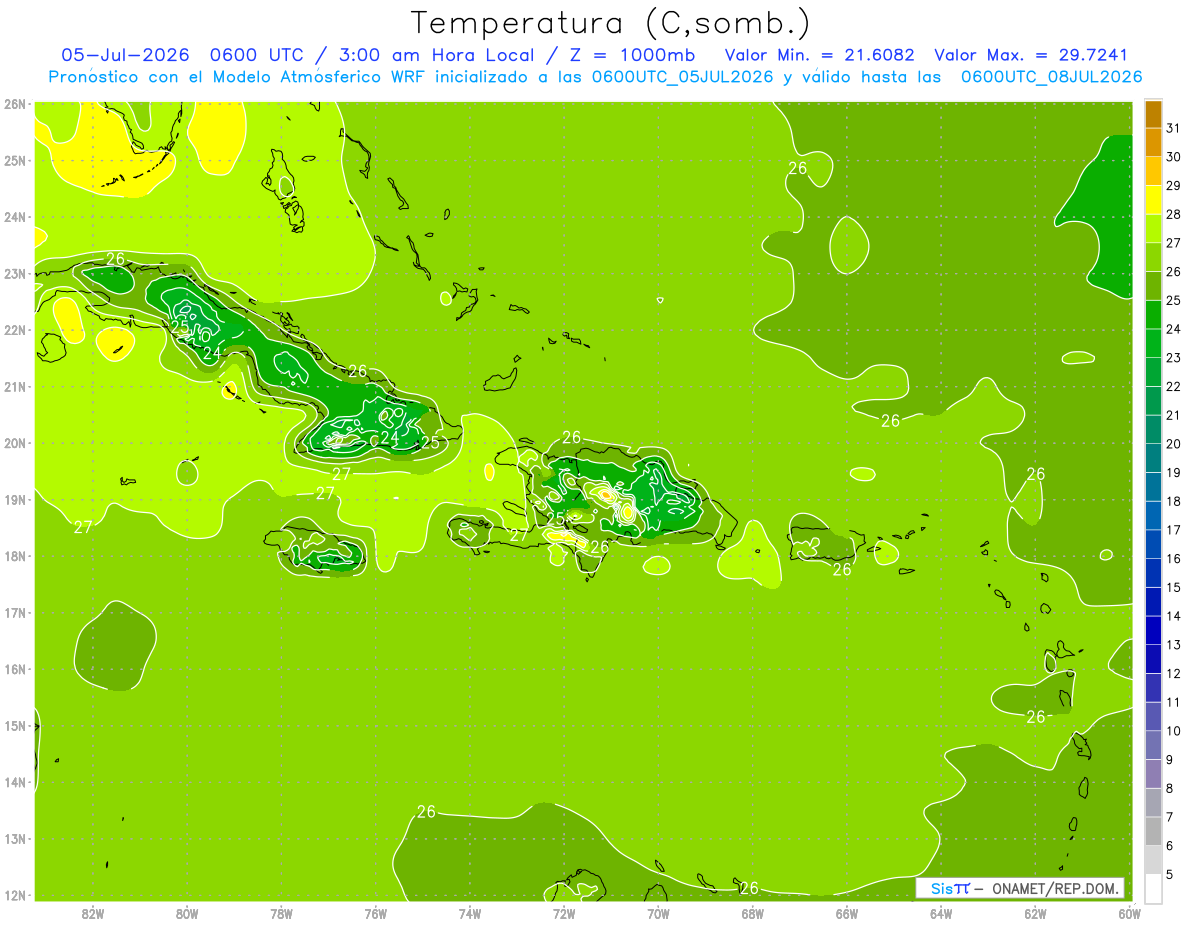Click the '66W' longitude axis label
Screen dimensions: 1200x927
[847, 913]
